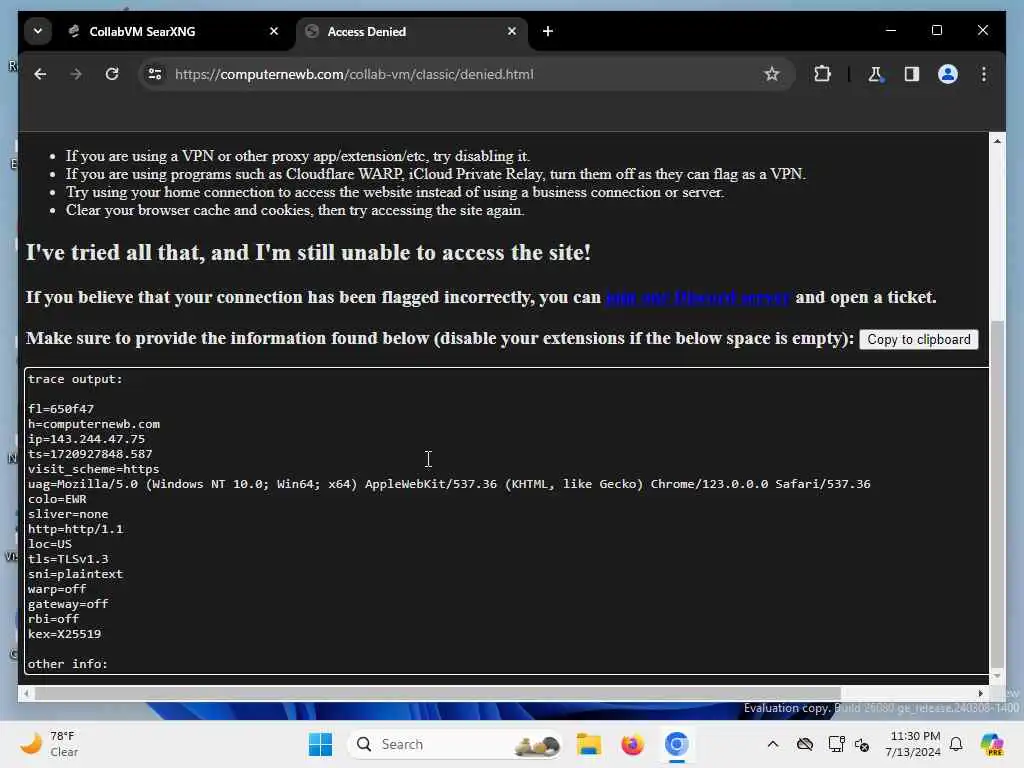Expand the tab search dropdown
Image resolution: width=1024 pixels, height=768 pixels.
(38, 31)
